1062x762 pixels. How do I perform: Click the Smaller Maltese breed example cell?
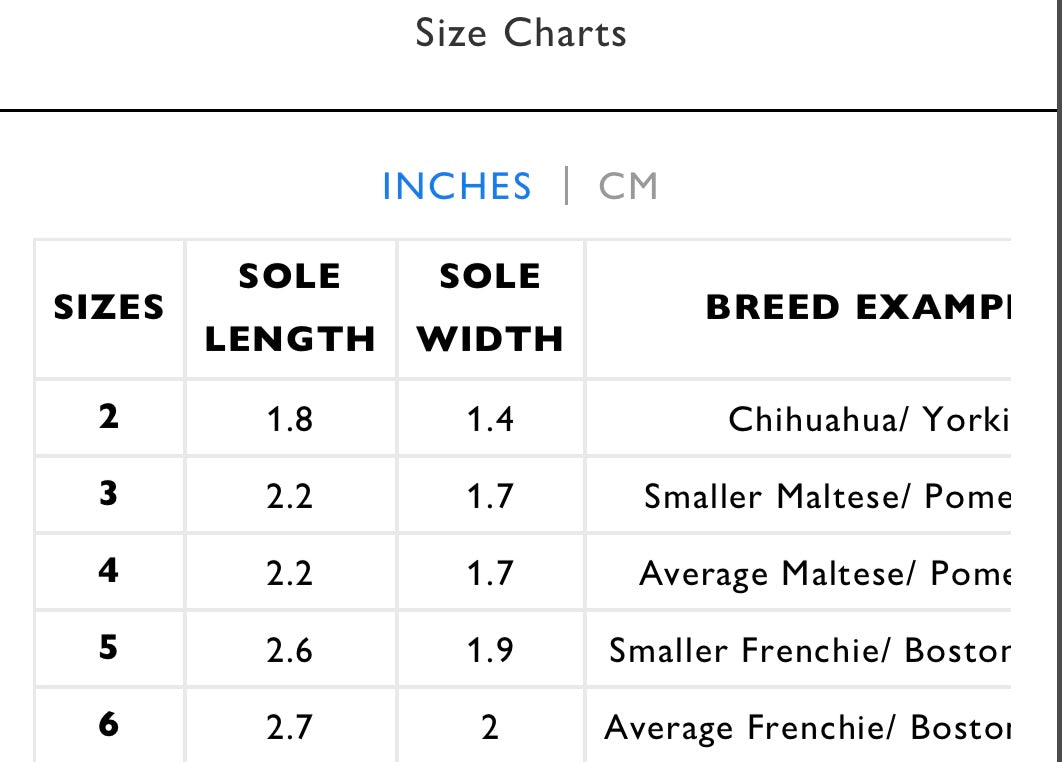tap(827, 496)
